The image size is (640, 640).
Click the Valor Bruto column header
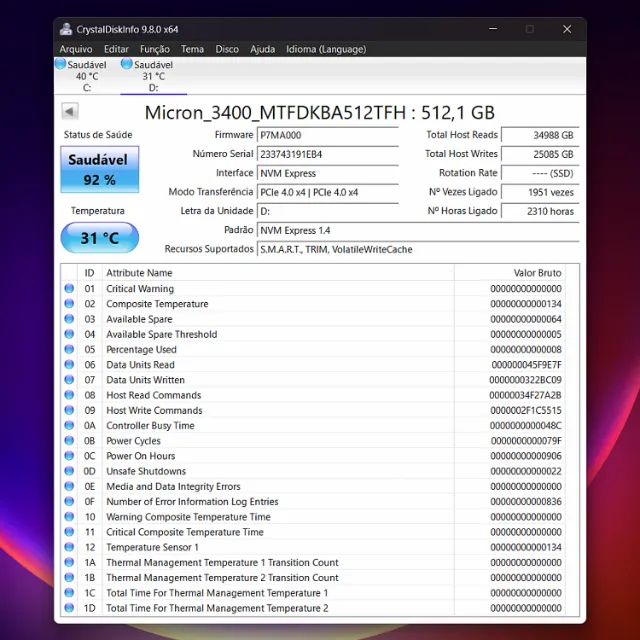point(509,273)
